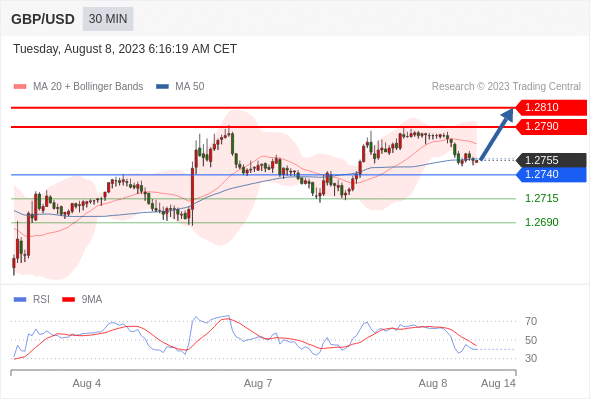Click the RSI 30 axis value
590x400 pixels.
tap(531, 358)
